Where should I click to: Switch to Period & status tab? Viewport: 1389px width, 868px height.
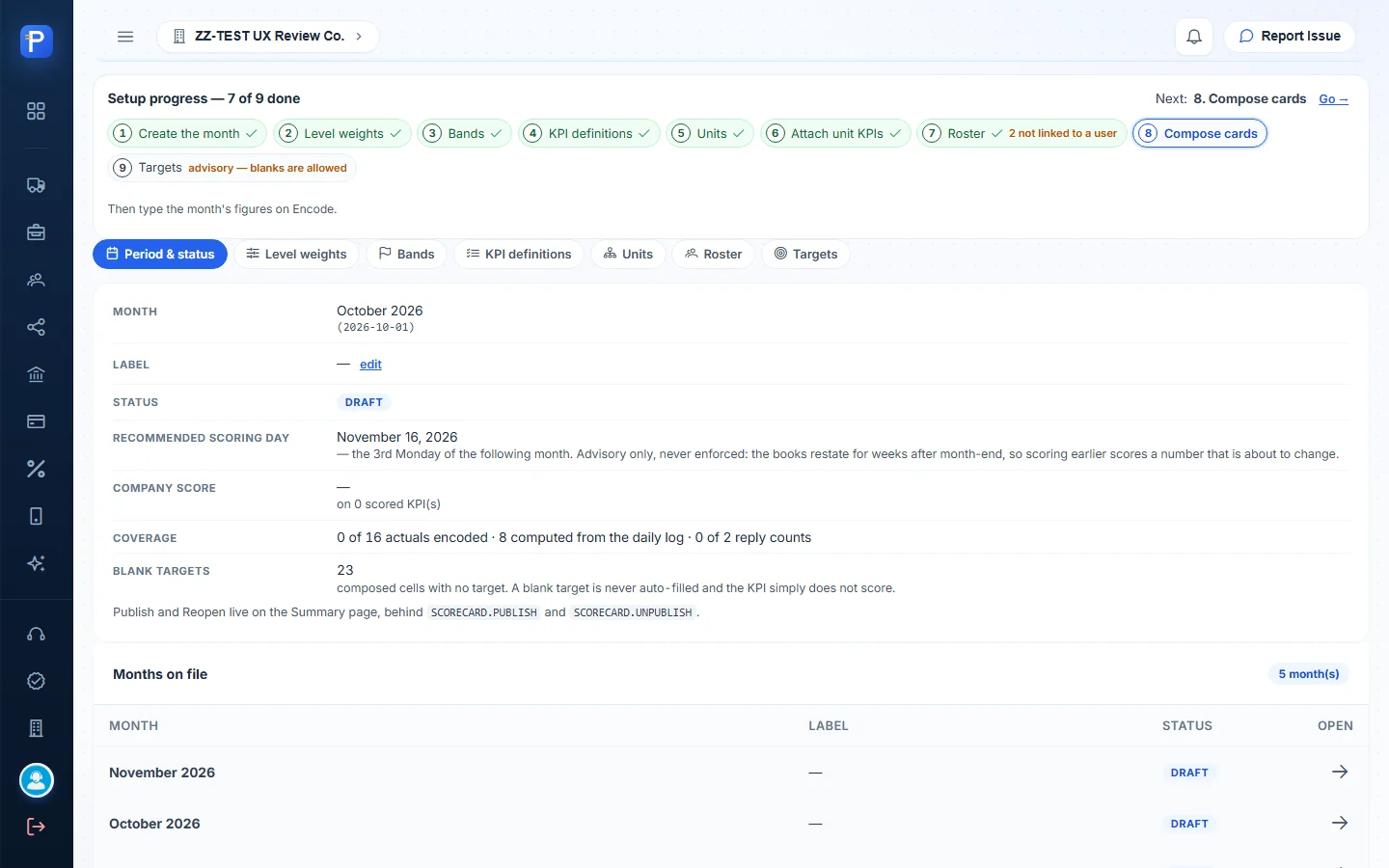pyautogui.click(x=160, y=254)
